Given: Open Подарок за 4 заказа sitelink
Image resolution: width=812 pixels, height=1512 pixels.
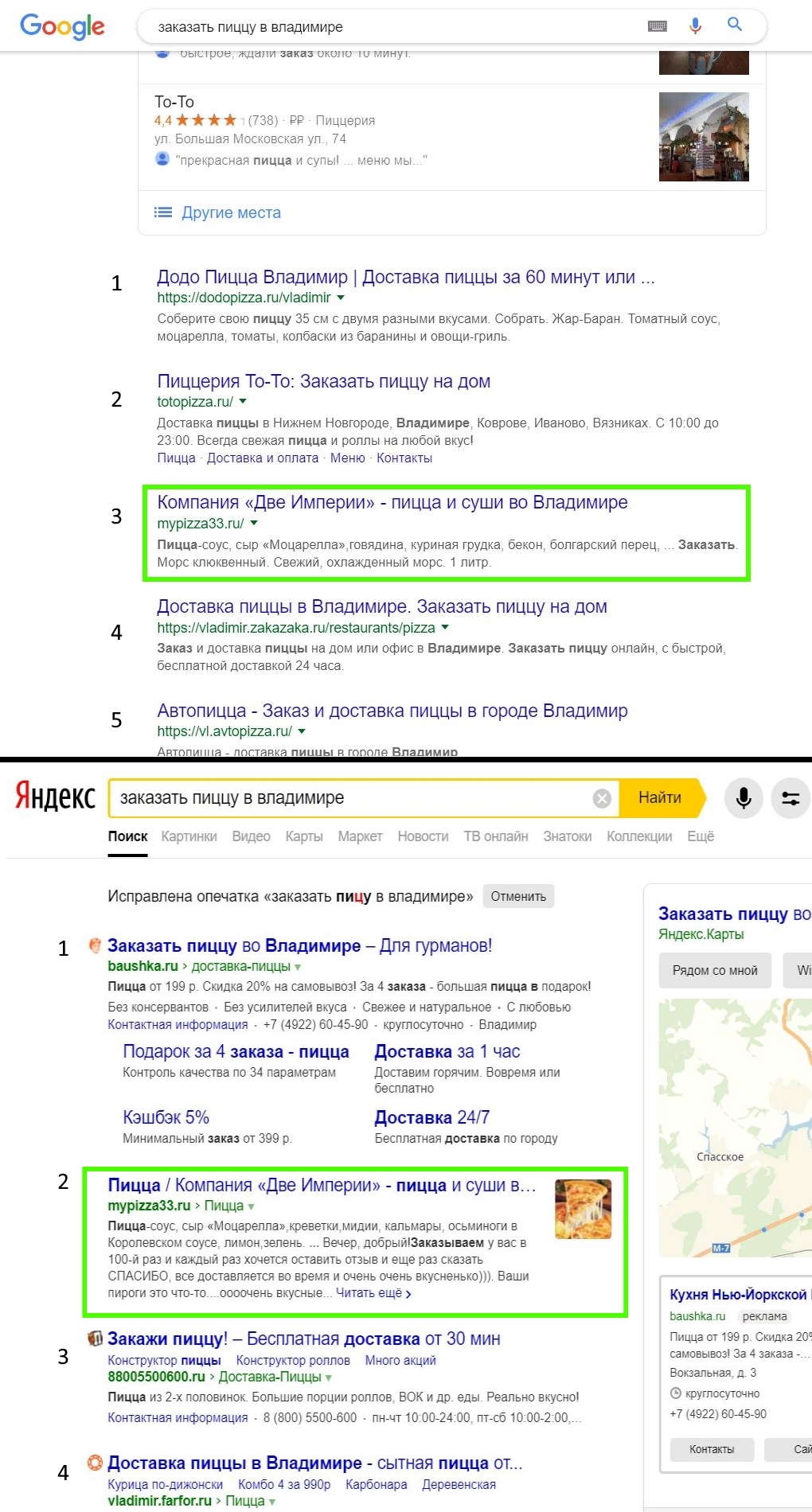Looking at the screenshot, I should pyautogui.click(x=236, y=1051).
